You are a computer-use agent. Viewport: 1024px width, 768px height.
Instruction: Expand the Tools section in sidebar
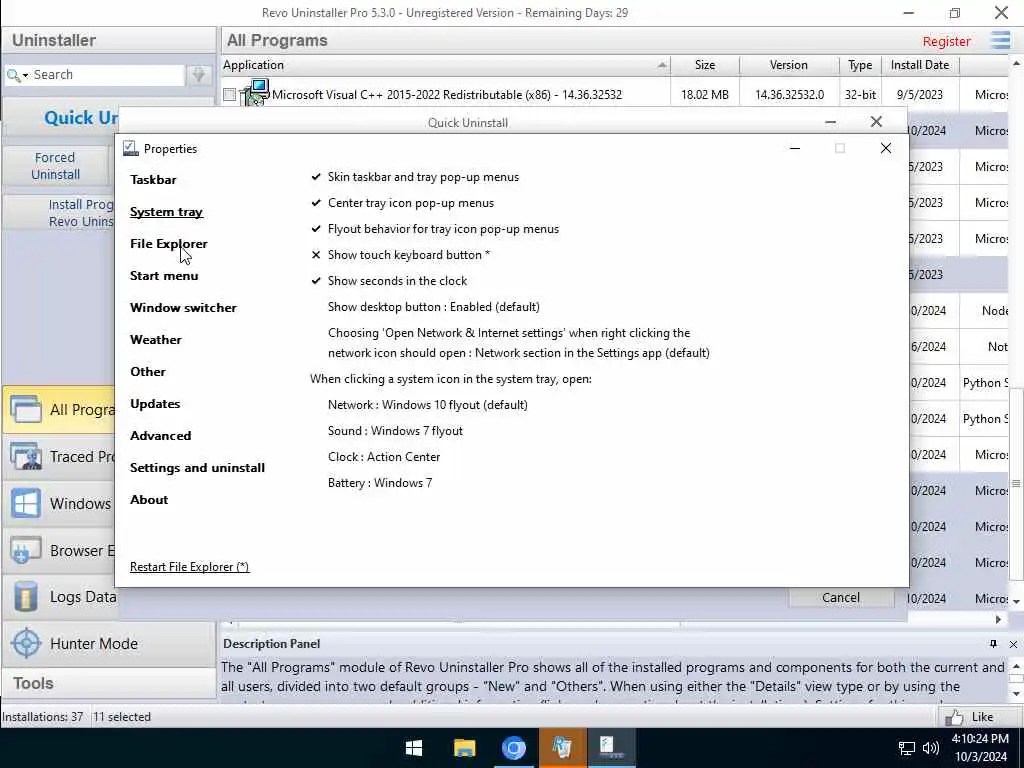click(x=108, y=683)
